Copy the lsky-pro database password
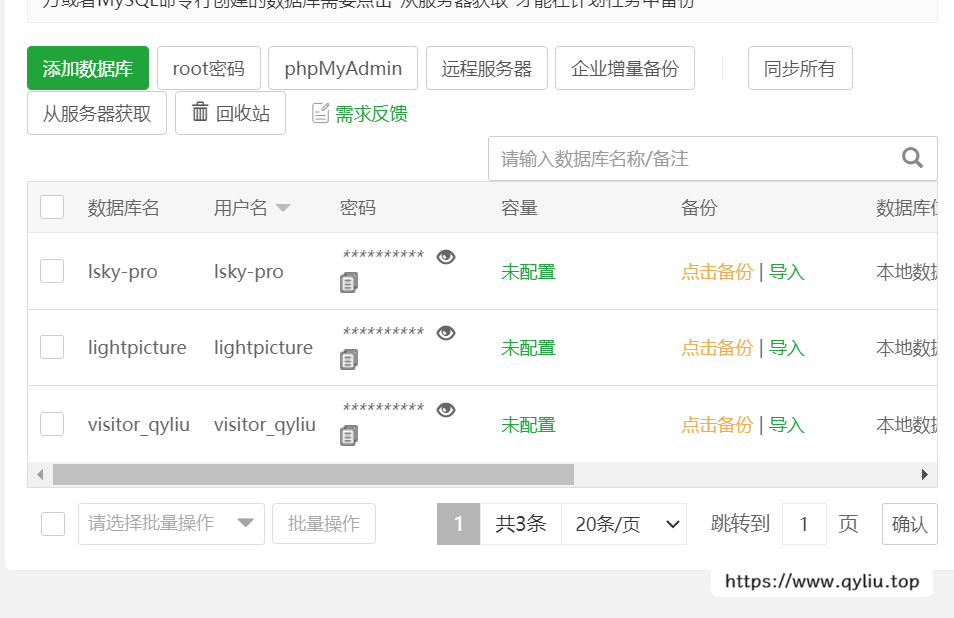Image resolution: width=954 pixels, height=618 pixels. point(349,283)
